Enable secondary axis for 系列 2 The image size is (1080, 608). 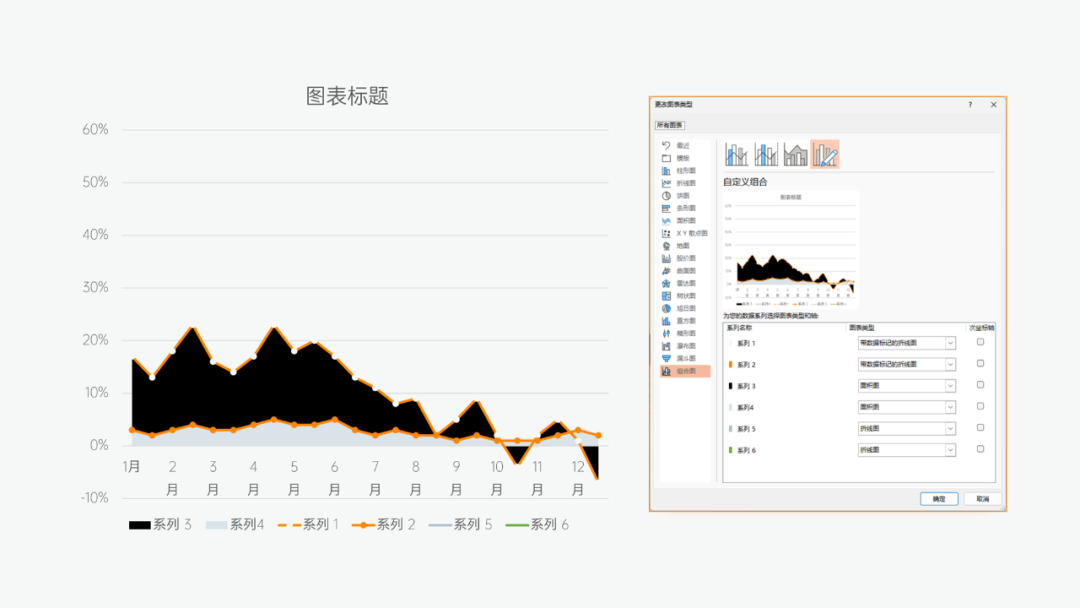coord(980,364)
